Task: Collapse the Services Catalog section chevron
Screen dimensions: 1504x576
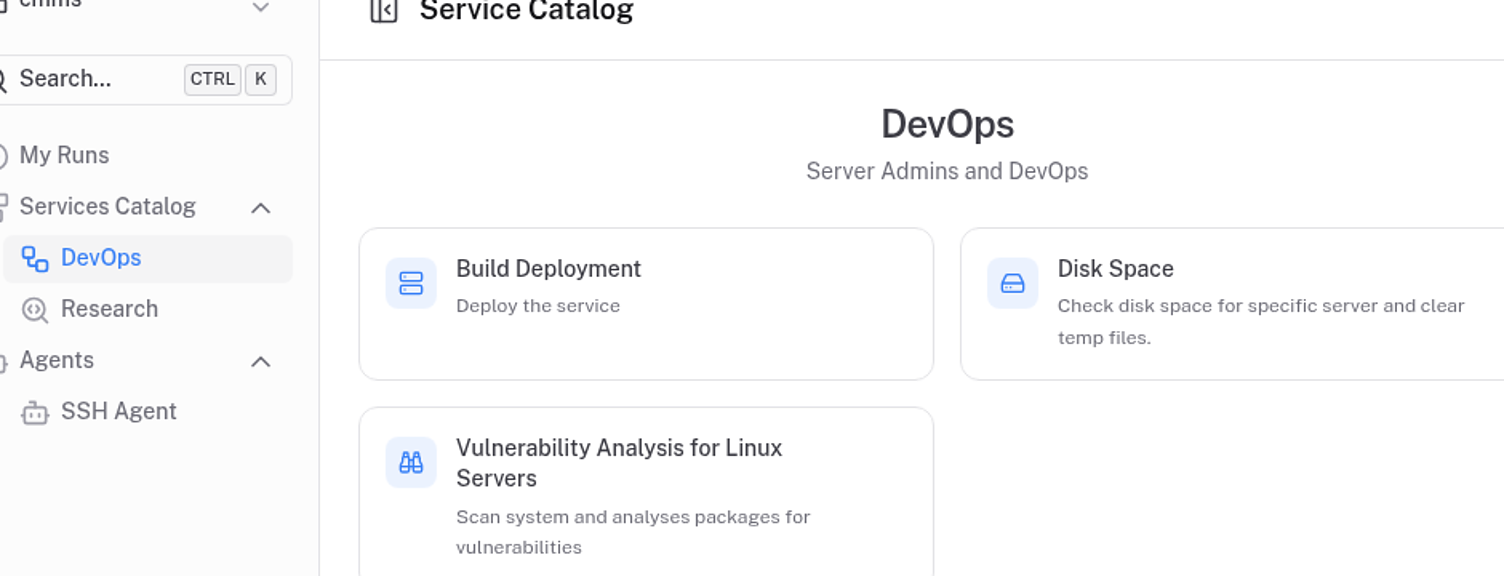Action: click(261, 208)
